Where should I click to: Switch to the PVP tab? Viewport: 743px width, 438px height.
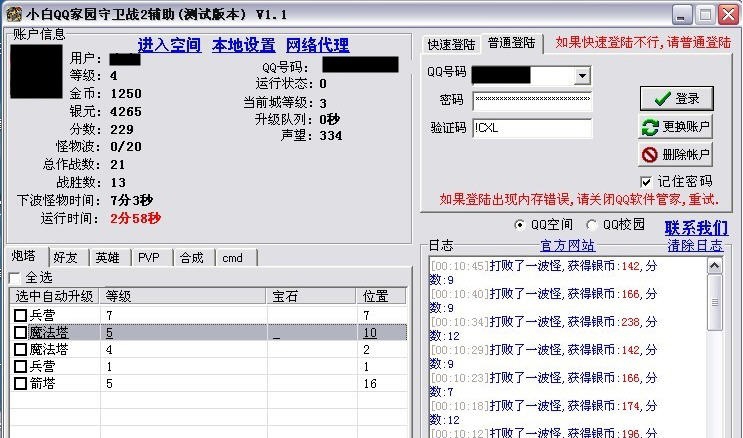[152, 258]
